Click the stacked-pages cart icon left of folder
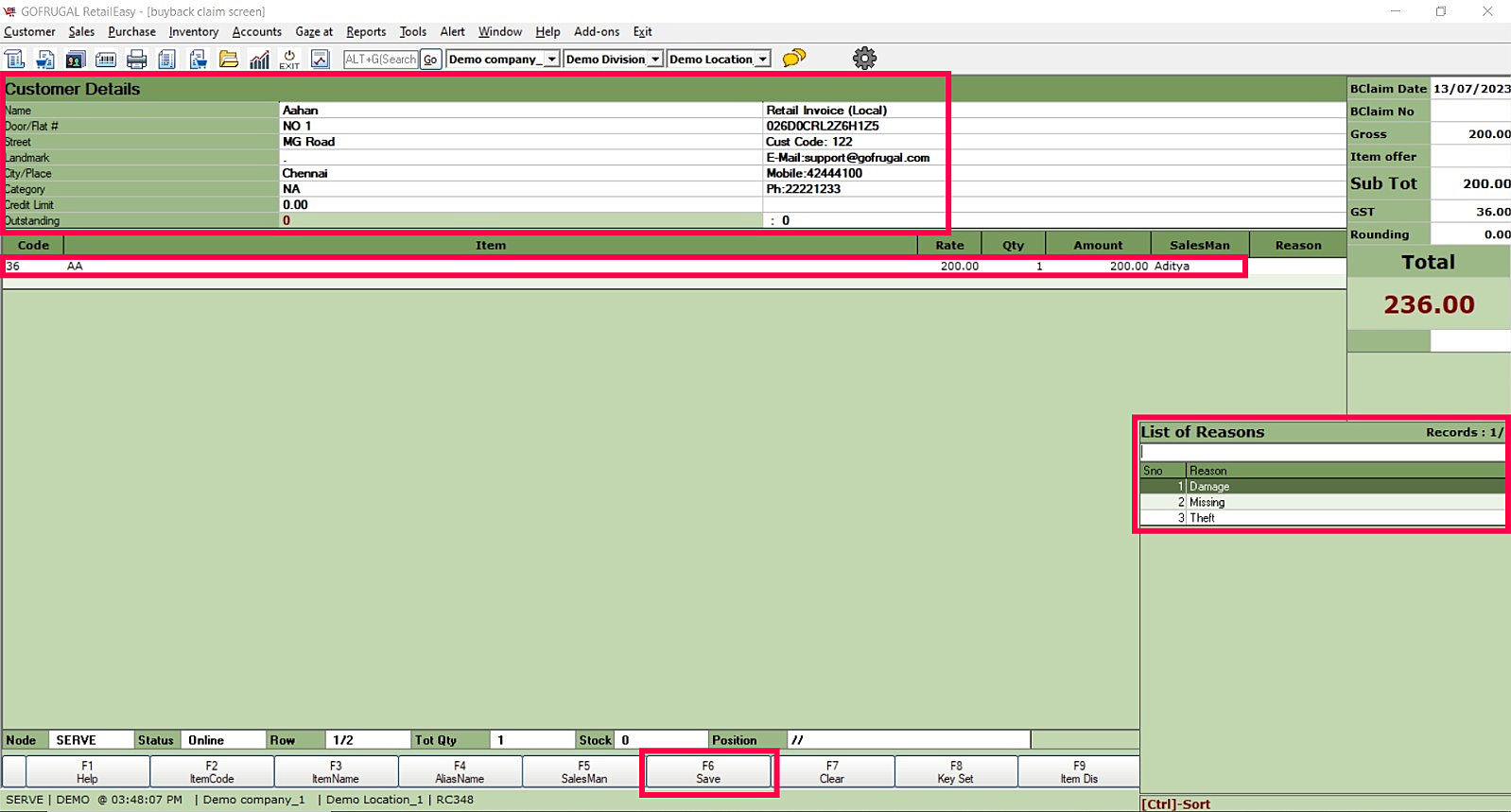The width and height of the screenshot is (1511, 812). (x=199, y=59)
